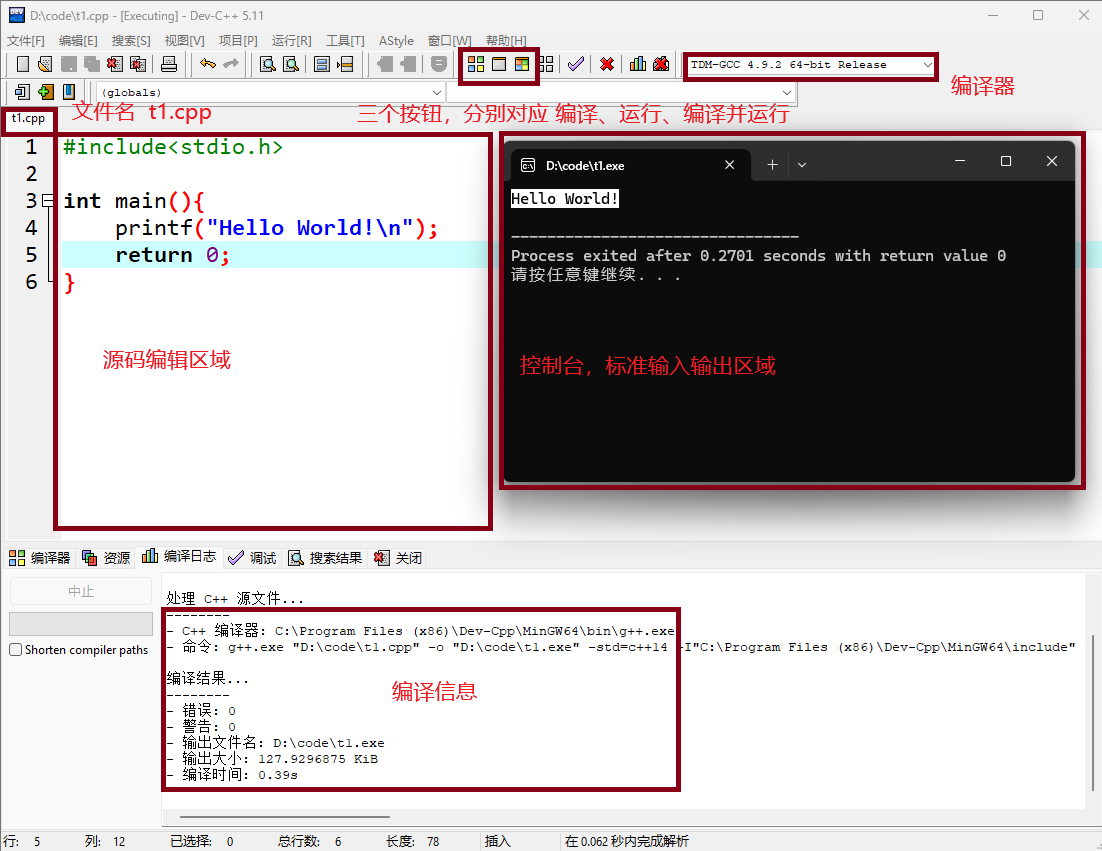The height and width of the screenshot is (851, 1102).
Task: Click the New Project icon in second toolbar
Action: pyautogui.click(x=22, y=91)
